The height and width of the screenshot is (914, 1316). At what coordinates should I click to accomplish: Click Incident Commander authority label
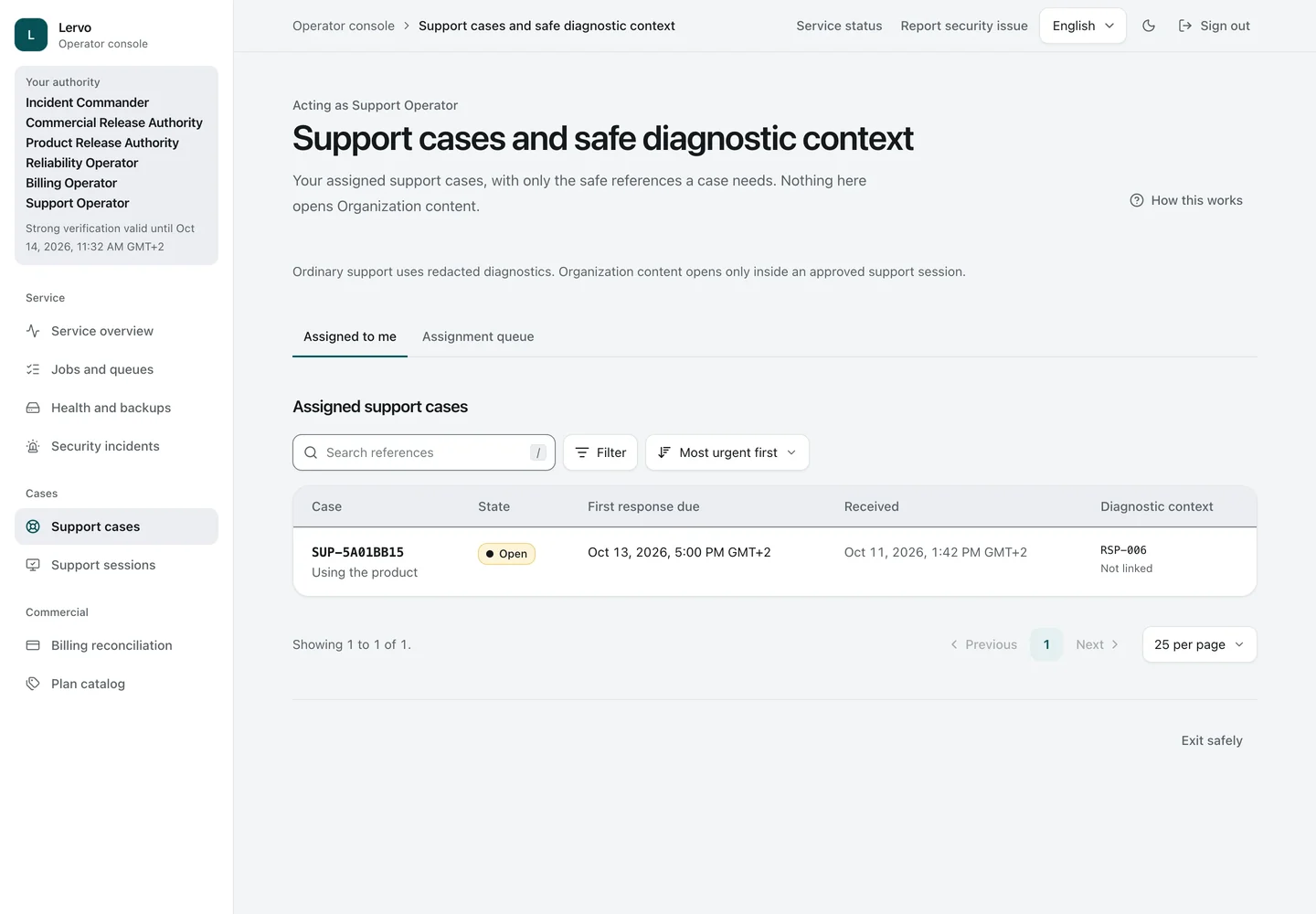tap(87, 102)
